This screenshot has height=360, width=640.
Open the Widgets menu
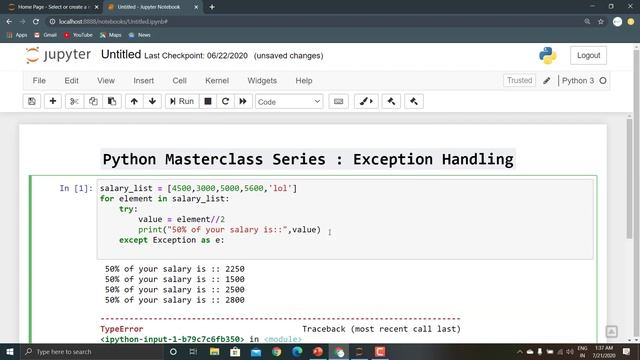[x=262, y=81]
